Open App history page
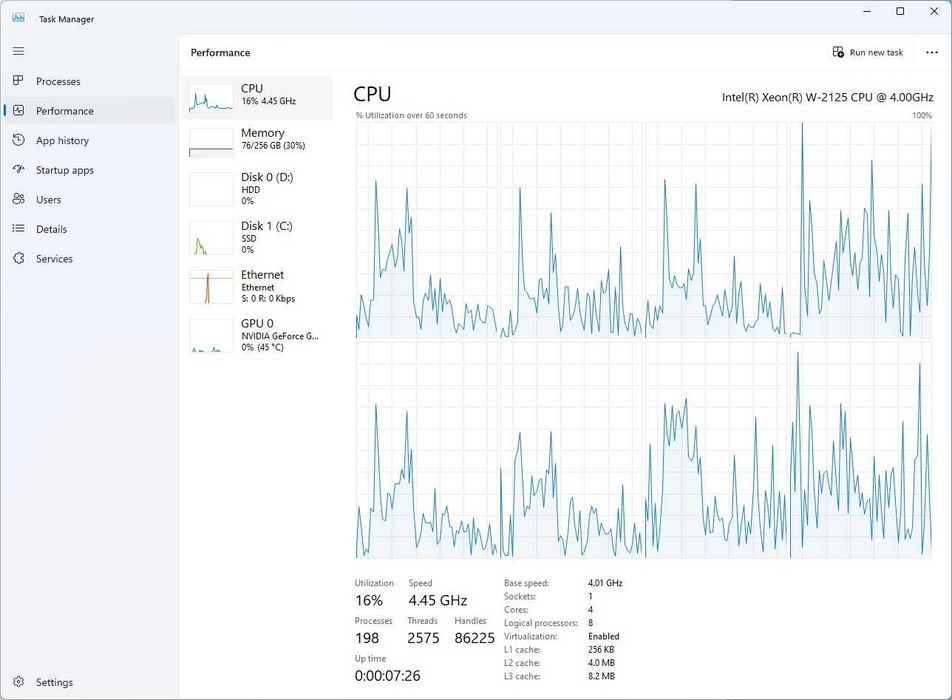The image size is (952, 700). coord(90,140)
